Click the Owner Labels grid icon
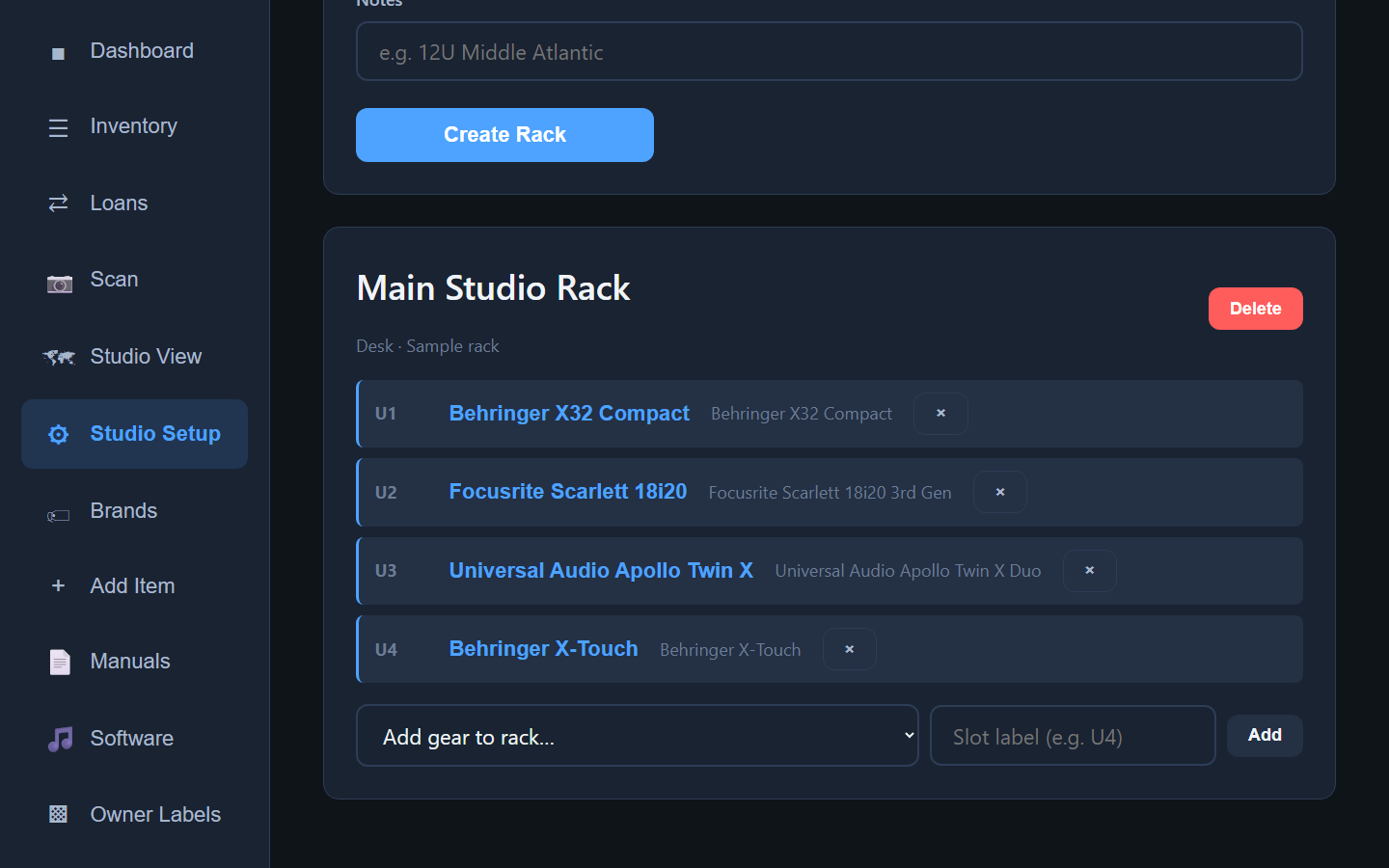This screenshot has width=1389, height=868. tap(58, 814)
